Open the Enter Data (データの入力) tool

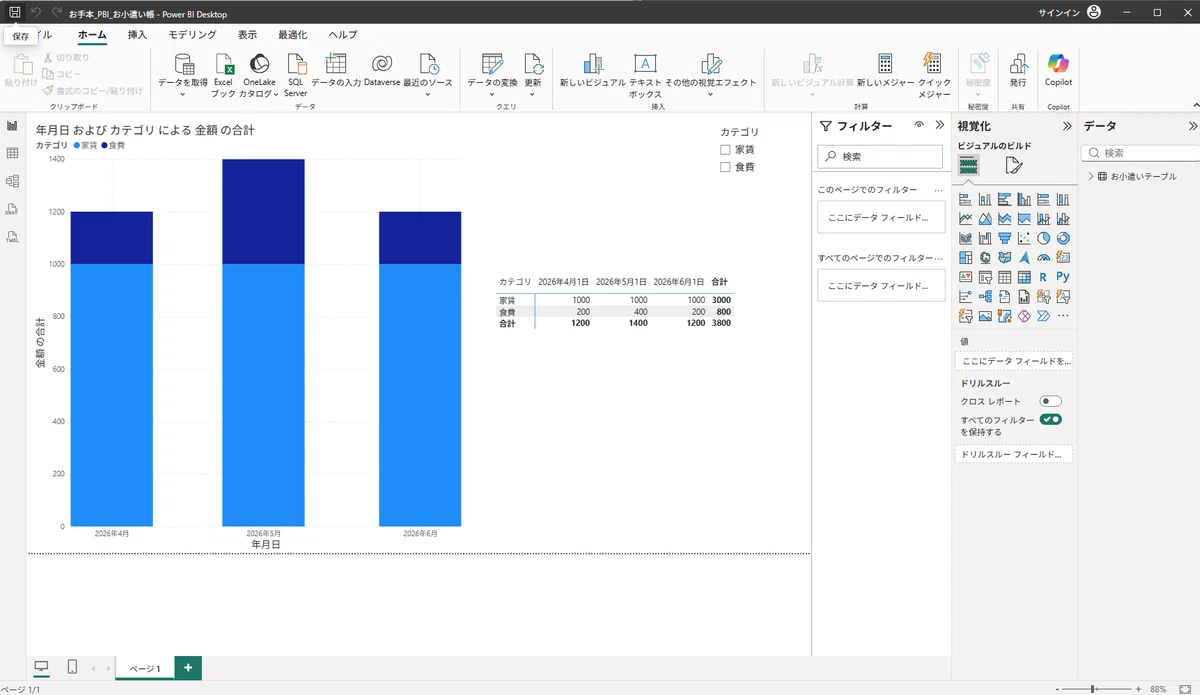pyautogui.click(x=336, y=70)
